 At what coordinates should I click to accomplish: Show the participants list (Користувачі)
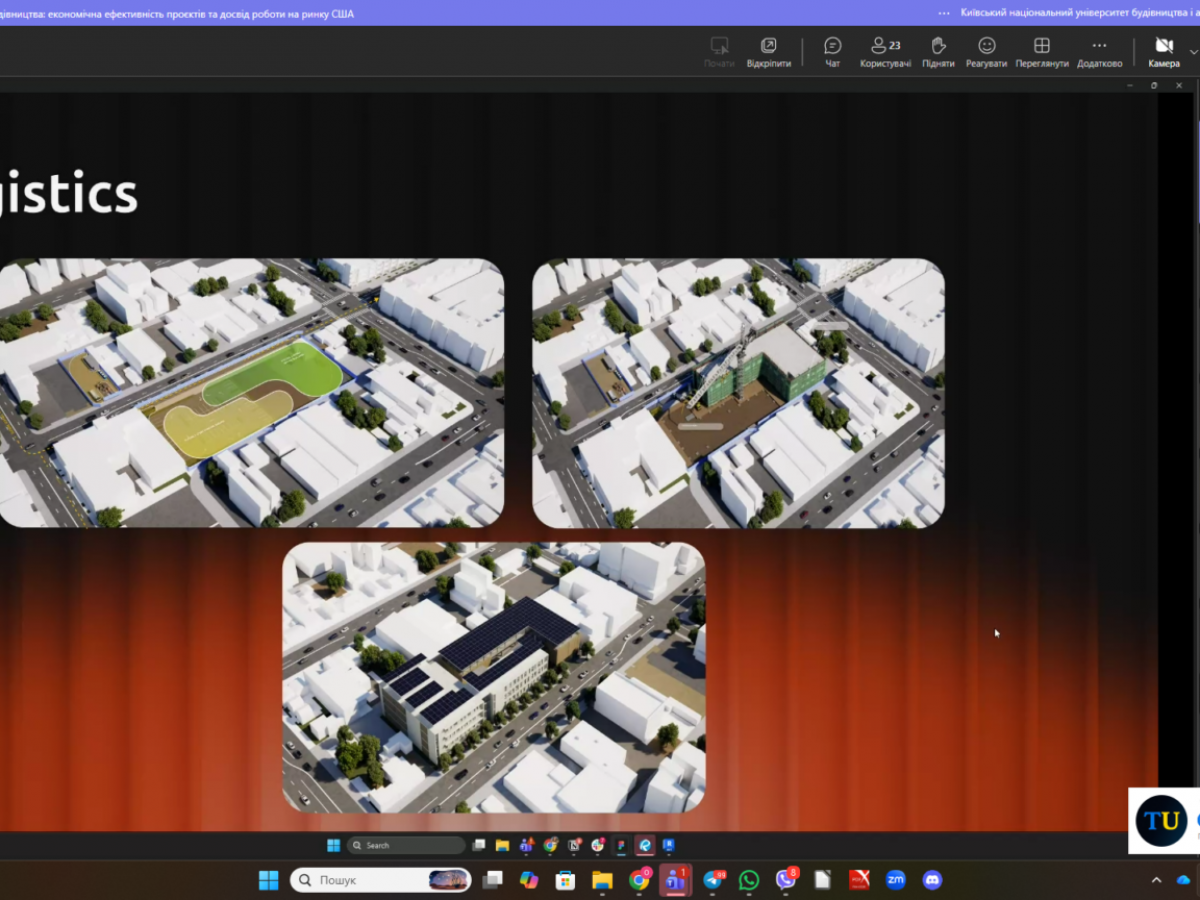[885, 52]
